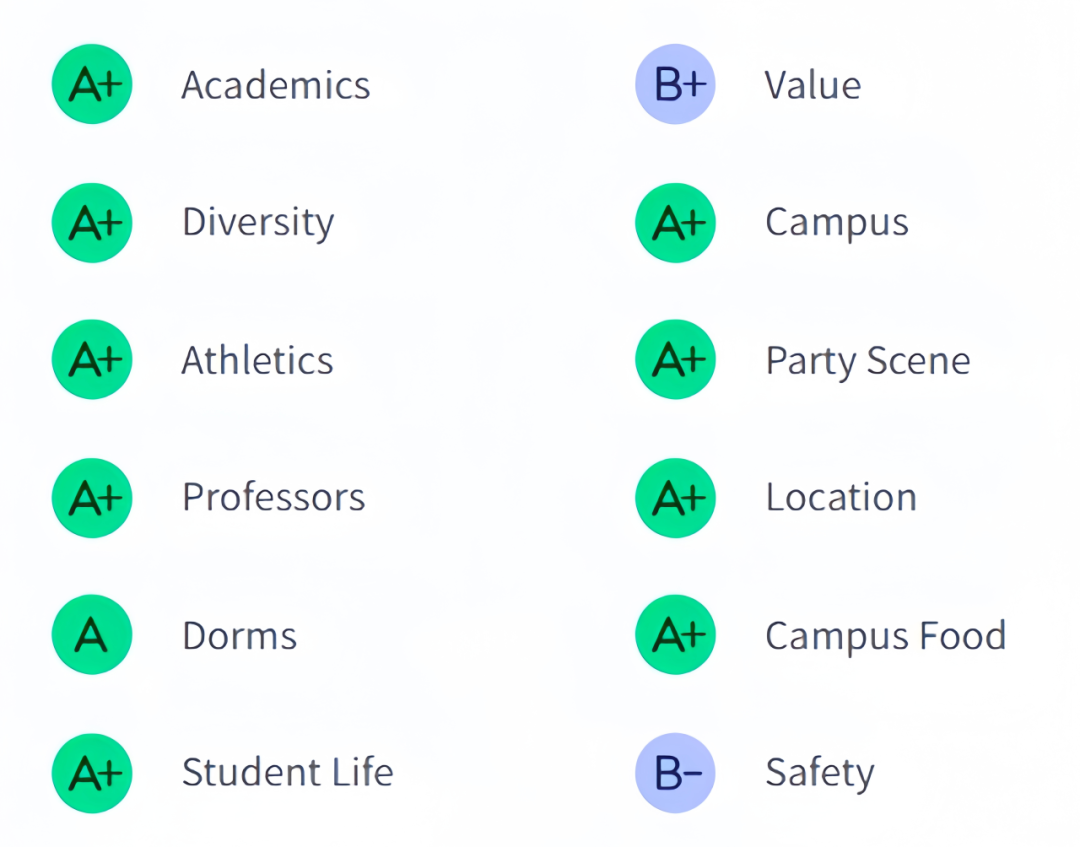Image resolution: width=1080 pixels, height=847 pixels.
Task: Click the Value label text
Action: [x=813, y=85]
